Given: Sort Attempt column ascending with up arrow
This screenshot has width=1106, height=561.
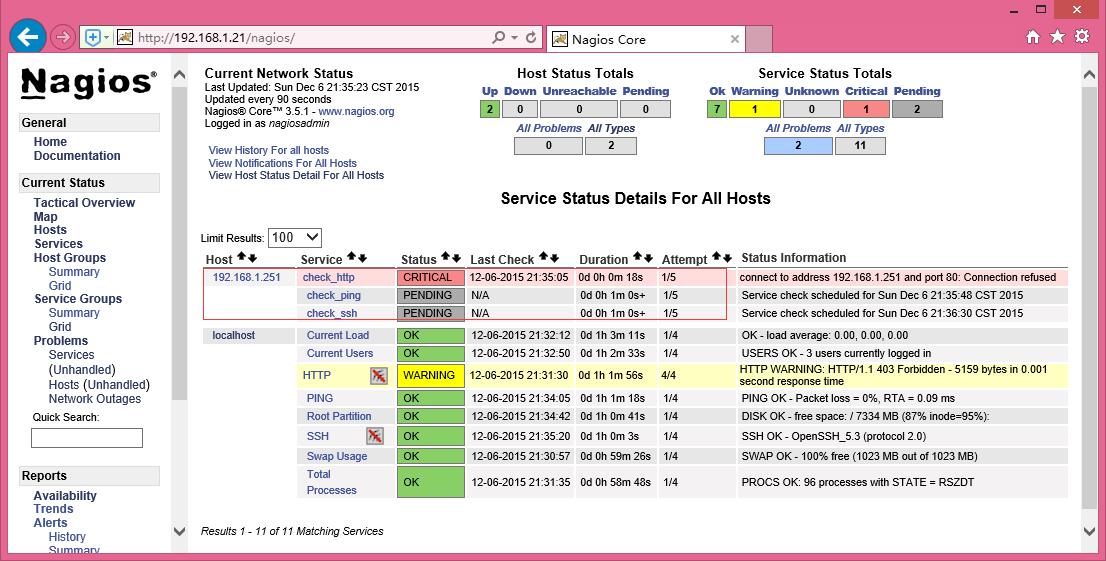Looking at the screenshot, I should pos(717,258).
